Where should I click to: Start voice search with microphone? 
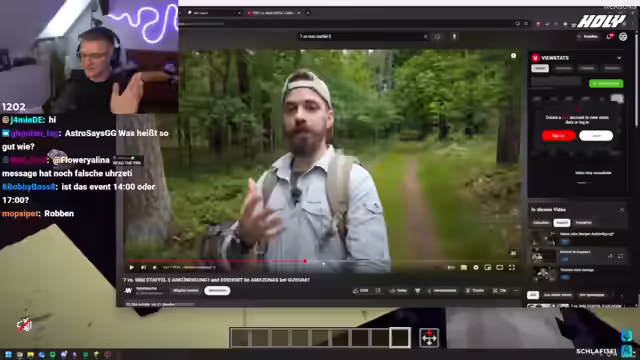[454, 37]
